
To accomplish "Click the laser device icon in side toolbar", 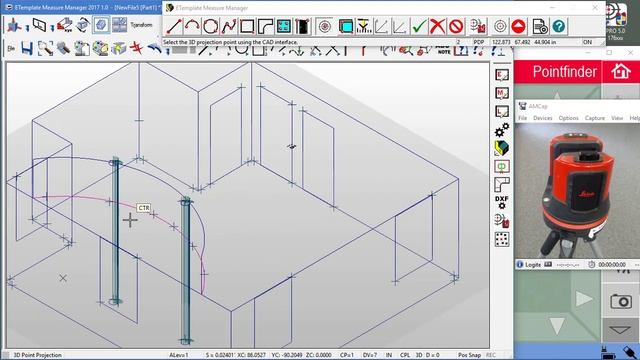I will point(502,221).
